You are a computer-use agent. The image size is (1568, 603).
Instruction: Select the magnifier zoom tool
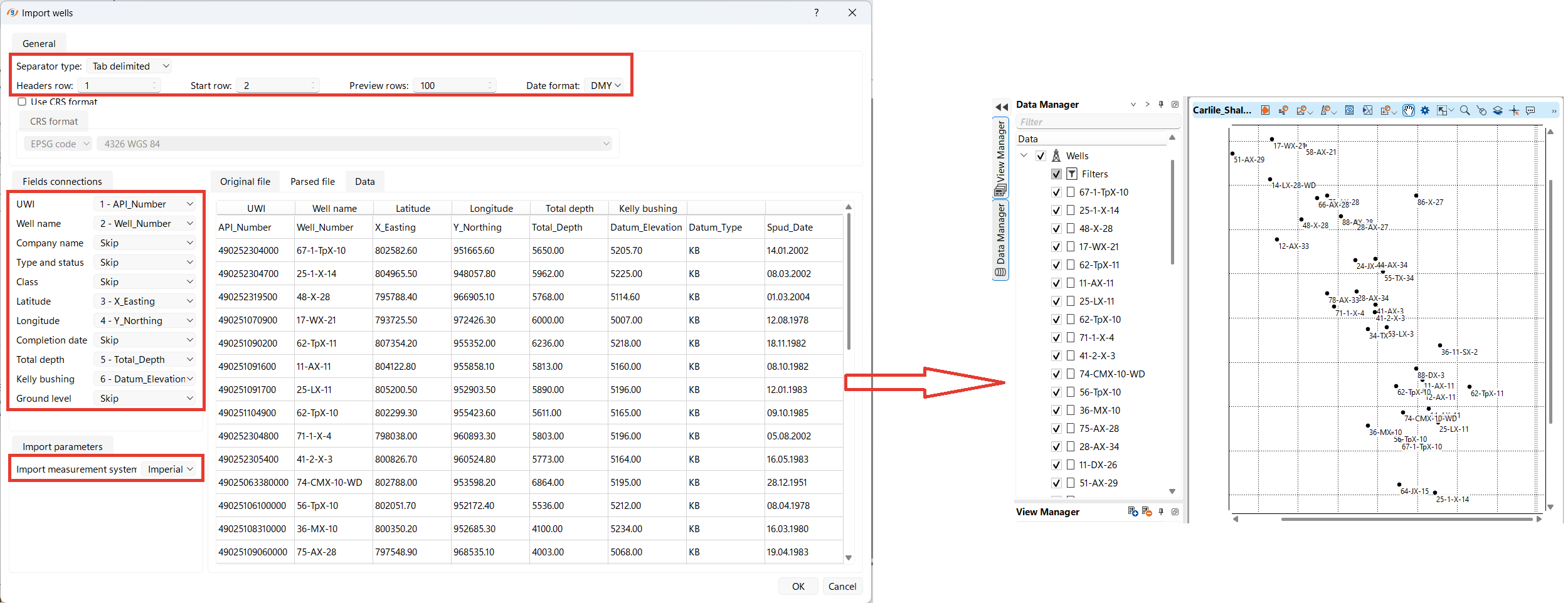[x=1465, y=110]
